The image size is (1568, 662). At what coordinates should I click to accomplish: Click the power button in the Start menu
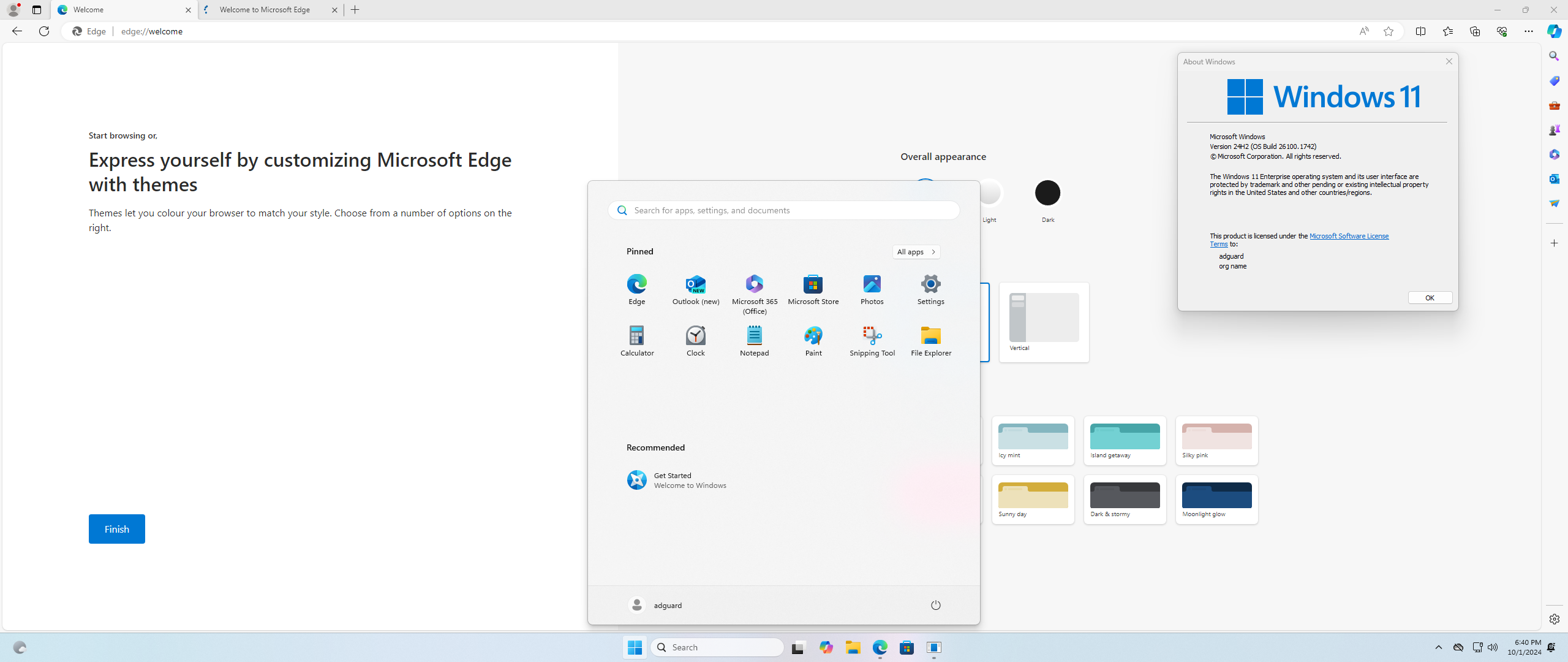click(935, 605)
